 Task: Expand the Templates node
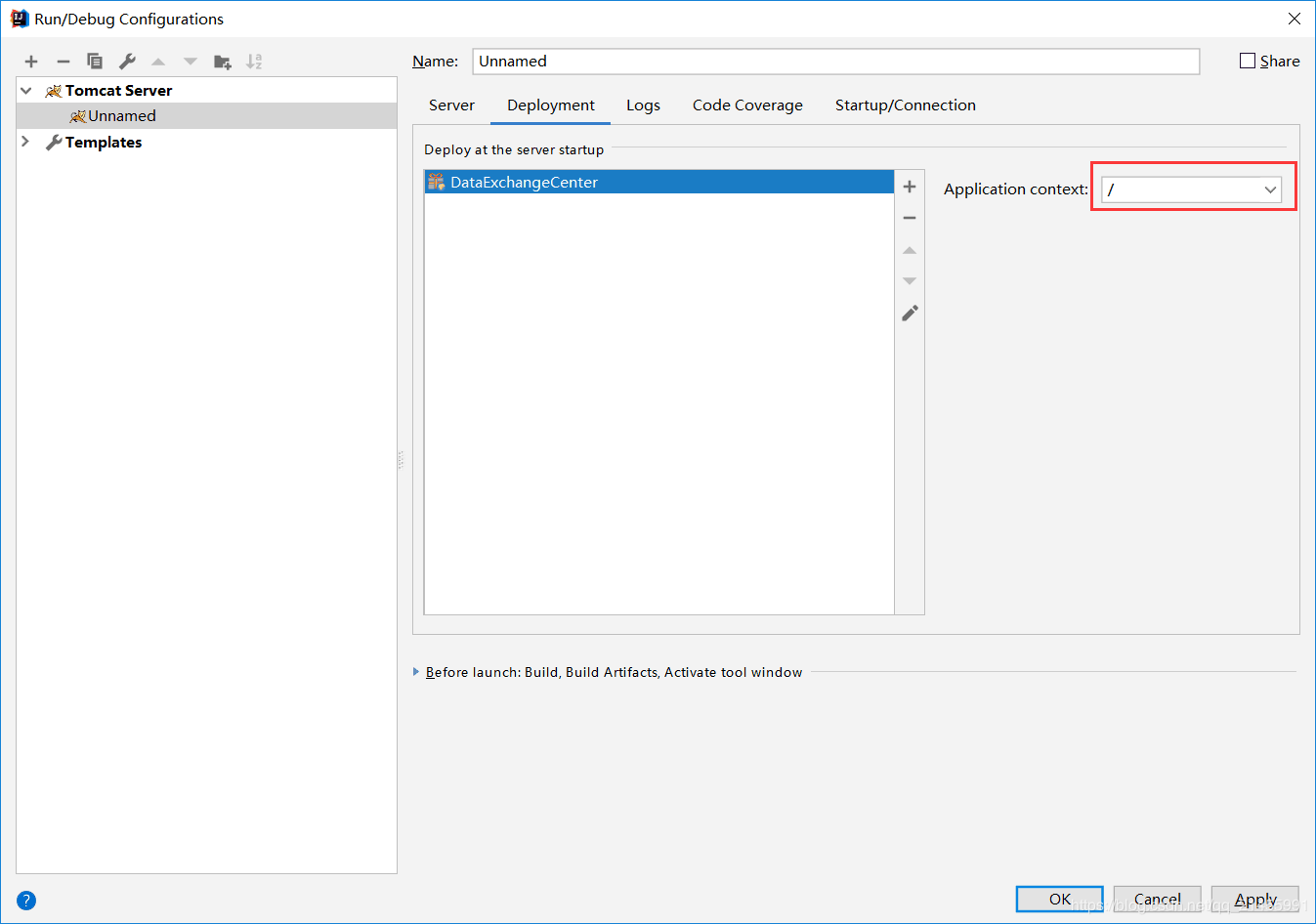click(24, 142)
